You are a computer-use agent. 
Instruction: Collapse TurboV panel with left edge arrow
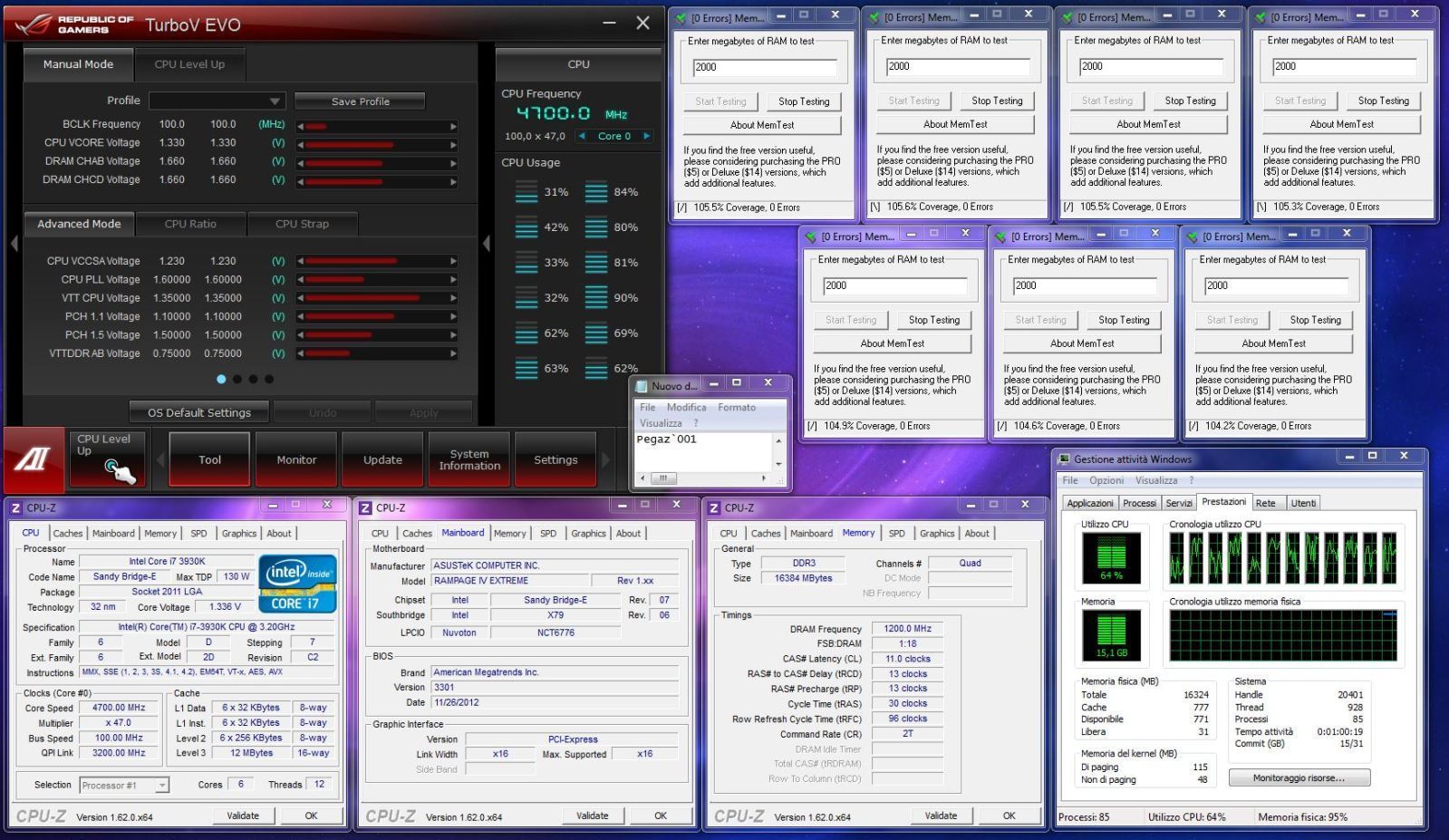point(14,243)
